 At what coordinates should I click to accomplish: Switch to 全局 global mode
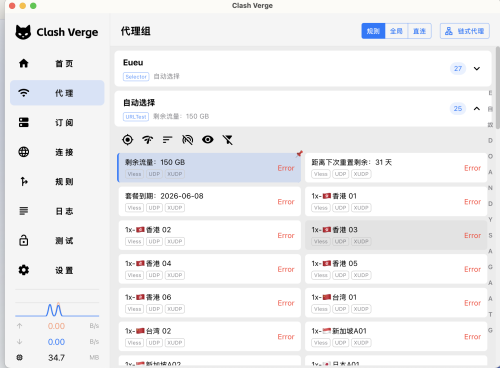(396, 31)
